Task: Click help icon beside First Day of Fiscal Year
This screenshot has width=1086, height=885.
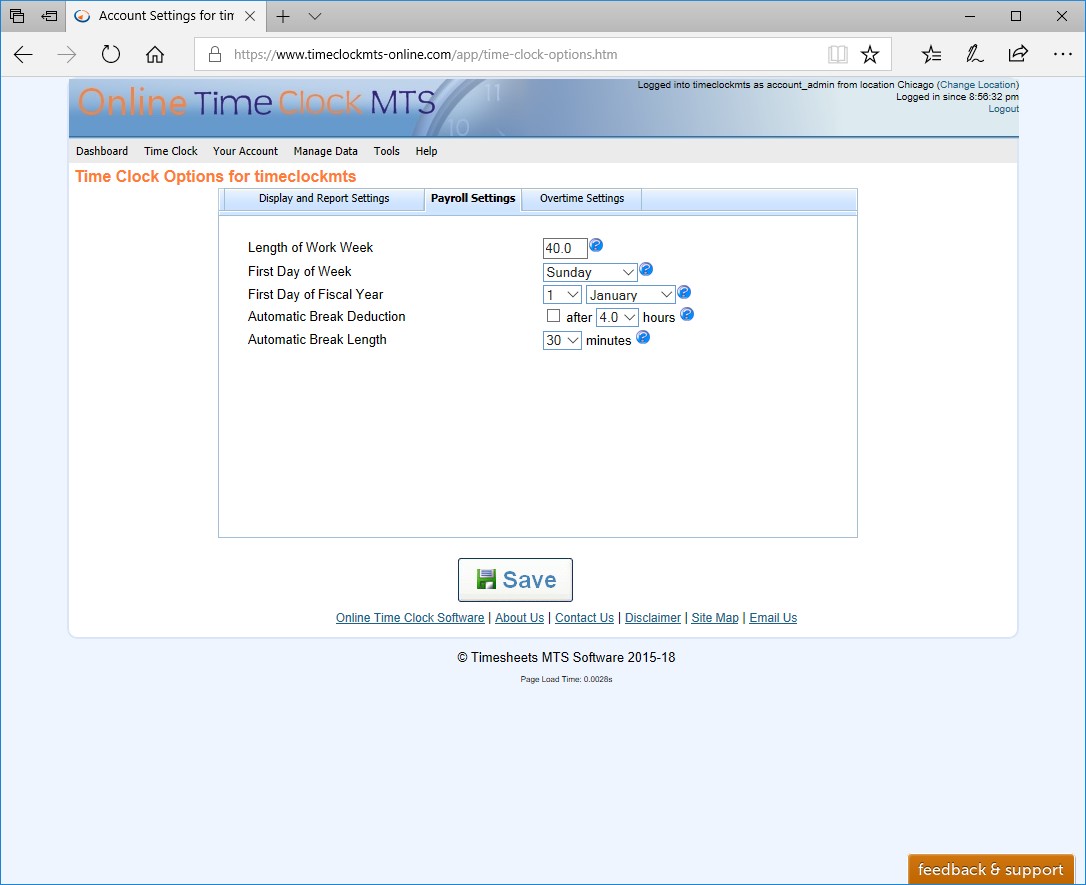Action: pyautogui.click(x=684, y=292)
